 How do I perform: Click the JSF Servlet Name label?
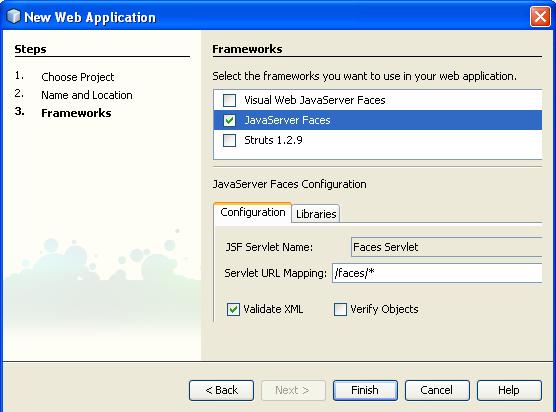(x=269, y=247)
